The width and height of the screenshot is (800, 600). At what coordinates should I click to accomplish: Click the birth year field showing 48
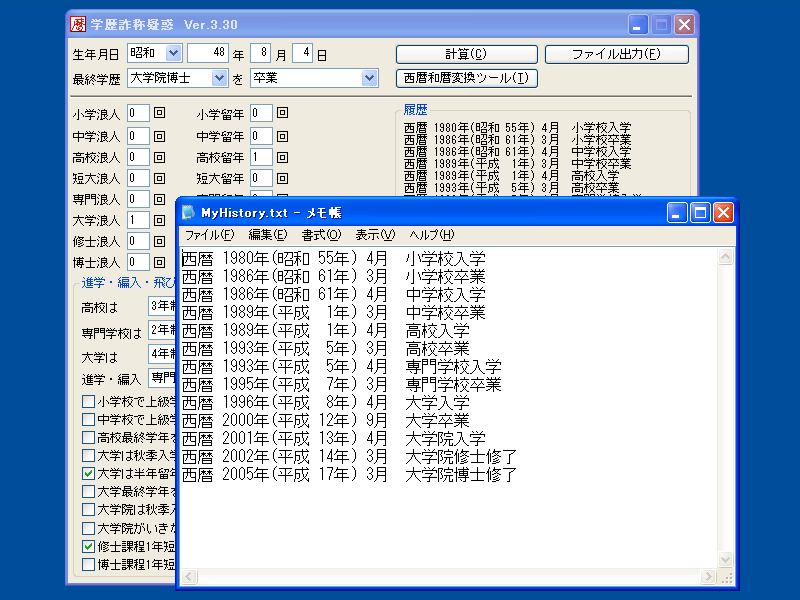tap(207, 53)
